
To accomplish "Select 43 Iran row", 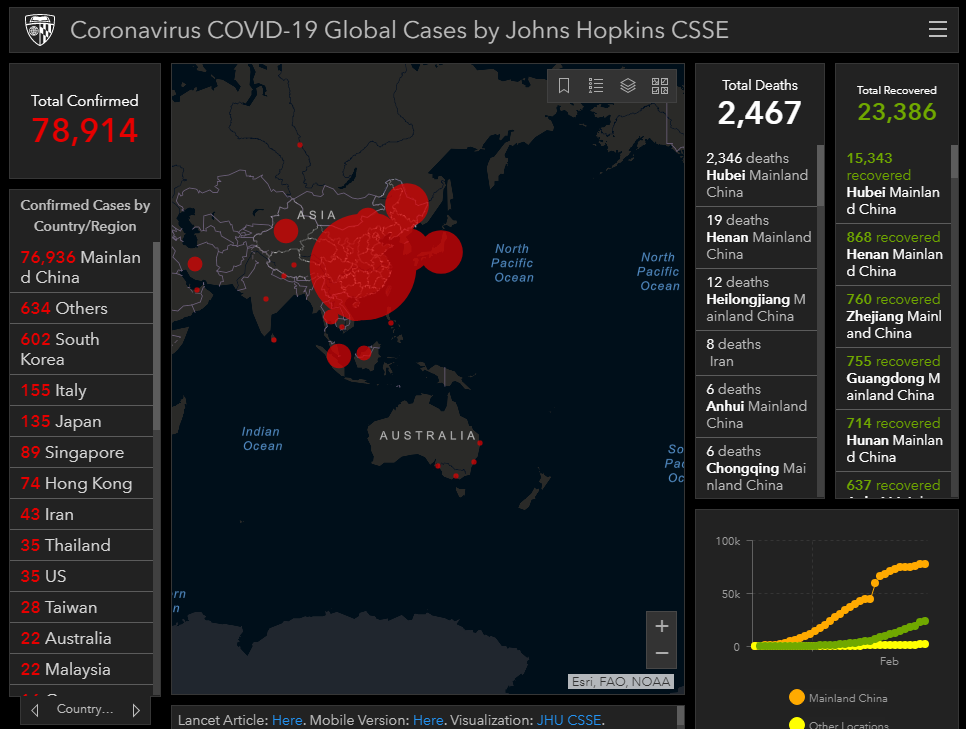I will (81, 514).
